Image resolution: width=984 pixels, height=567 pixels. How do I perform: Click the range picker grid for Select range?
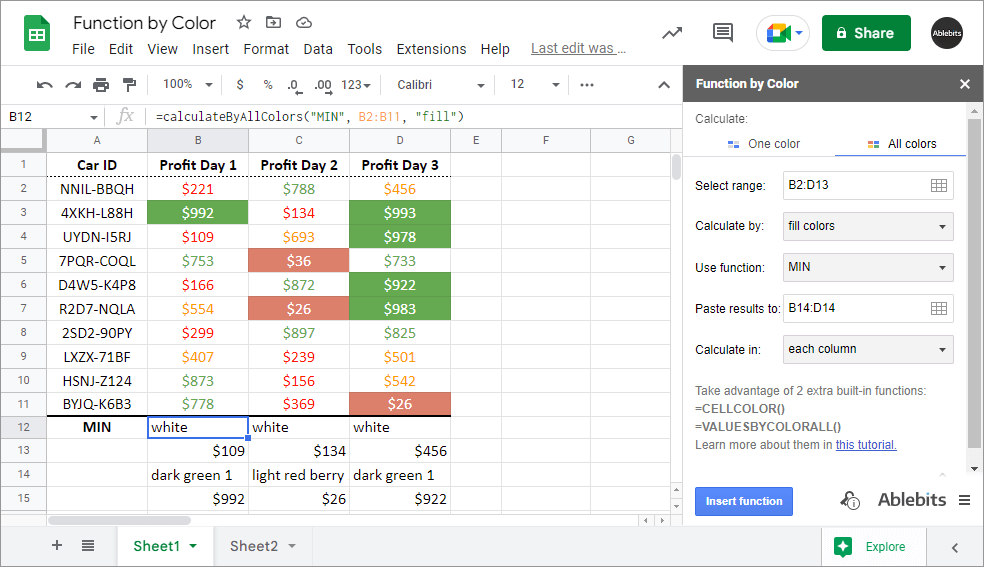coord(938,186)
